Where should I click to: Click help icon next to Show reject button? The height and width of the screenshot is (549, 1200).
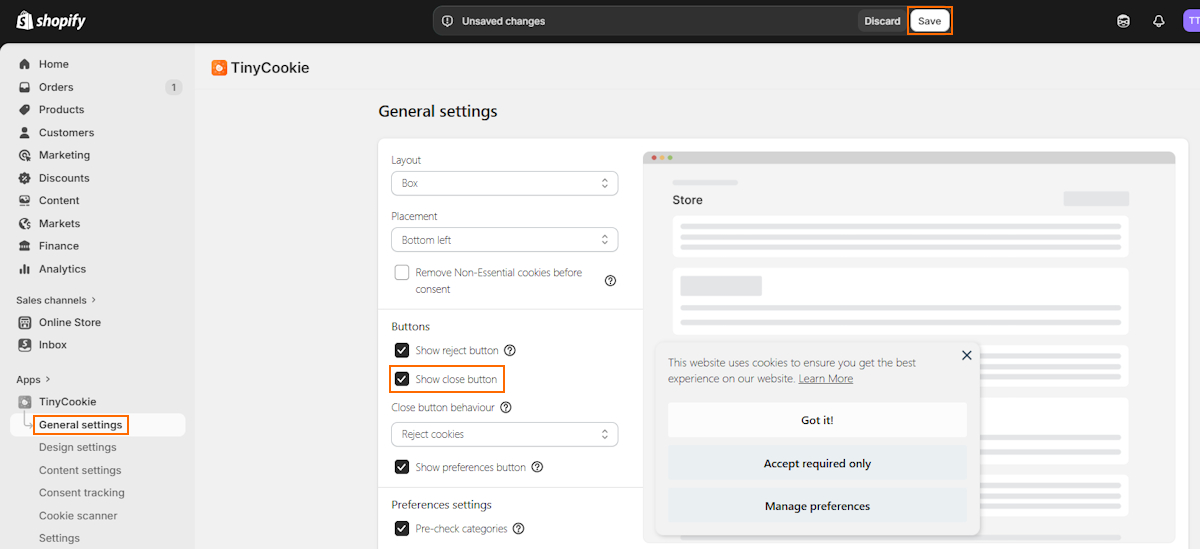[510, 350]
